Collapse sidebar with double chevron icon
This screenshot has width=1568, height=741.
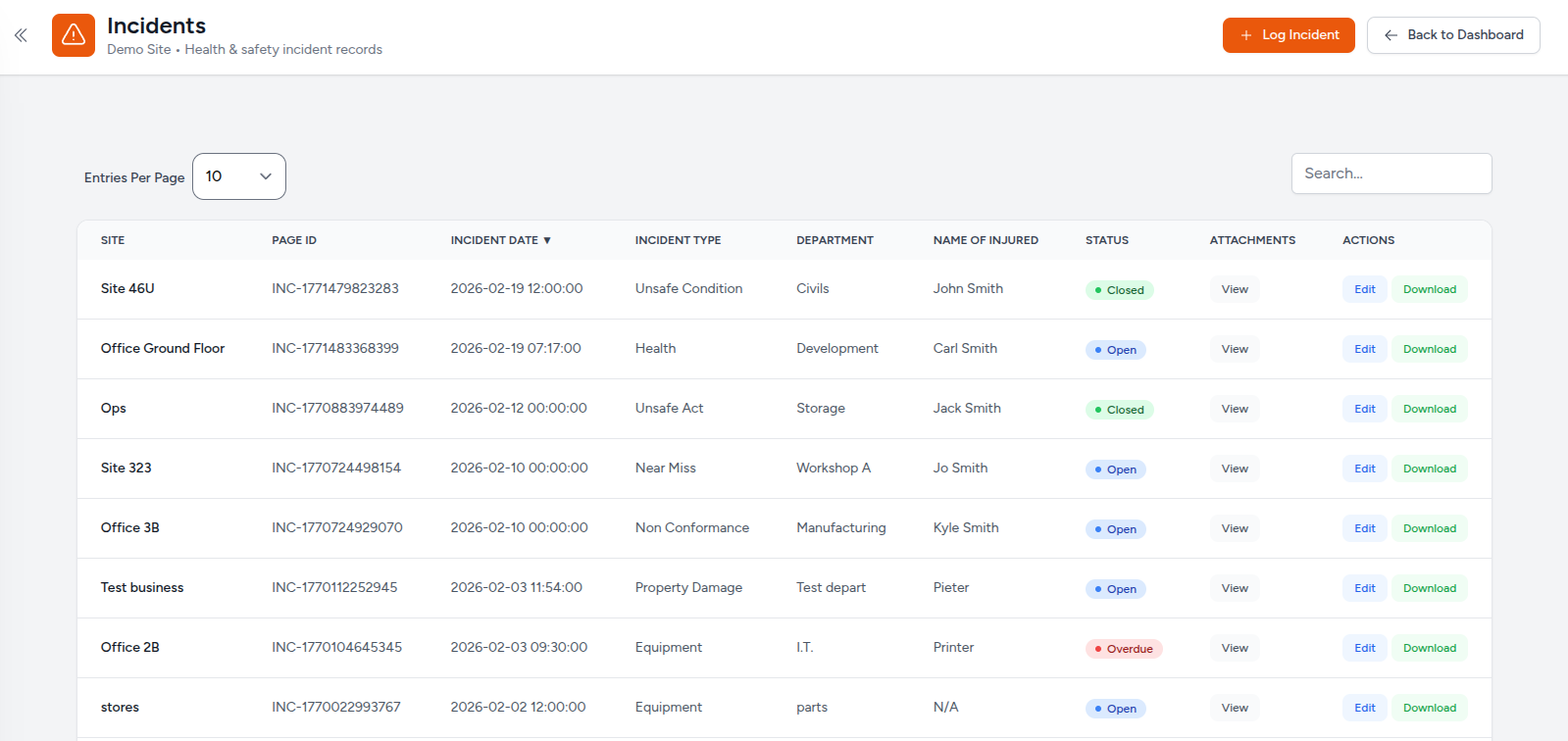point(21,35)
